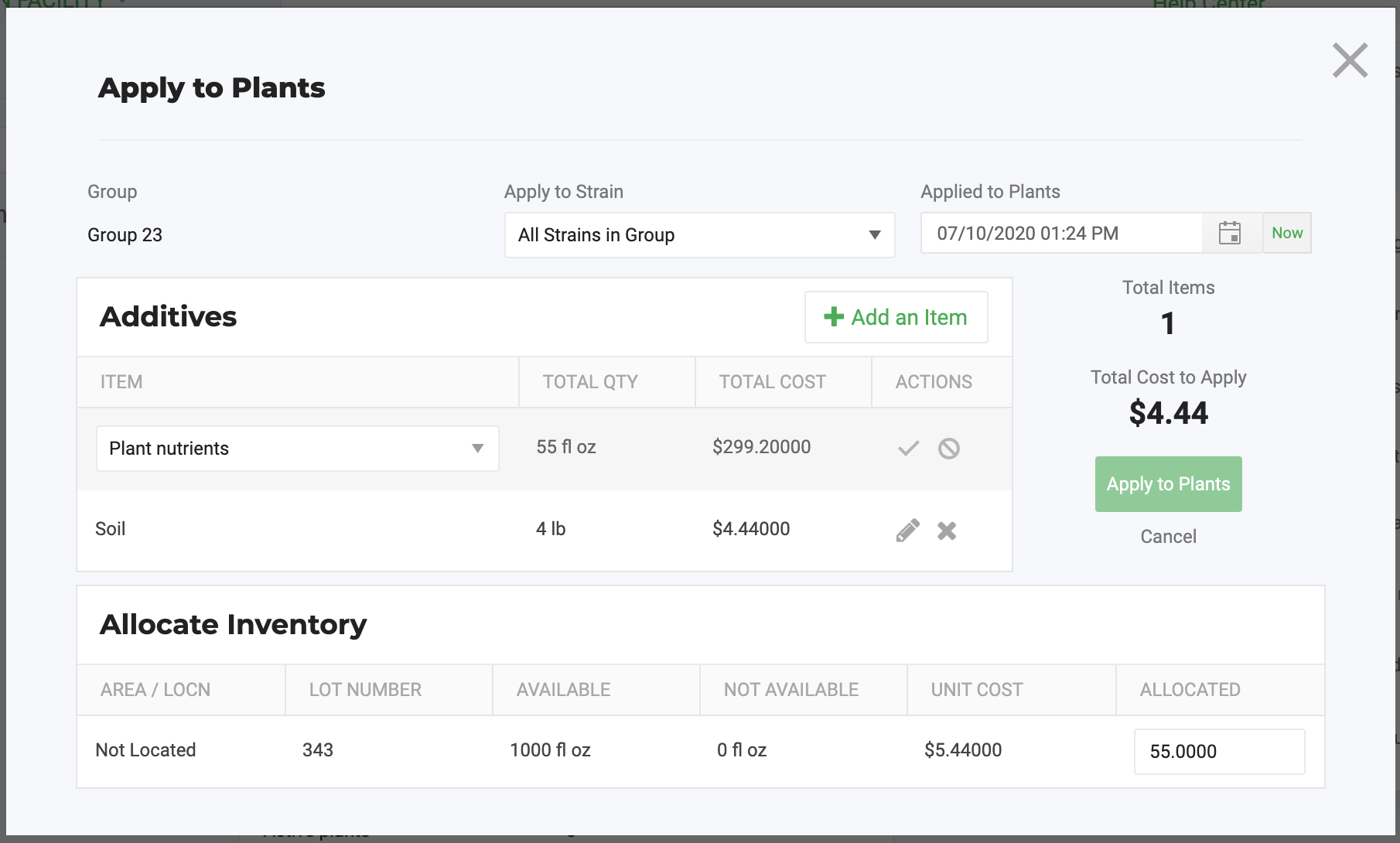Select the $4.44000 cost for Soil
This screenshot has width=1400, height=843.
point(751,529)
